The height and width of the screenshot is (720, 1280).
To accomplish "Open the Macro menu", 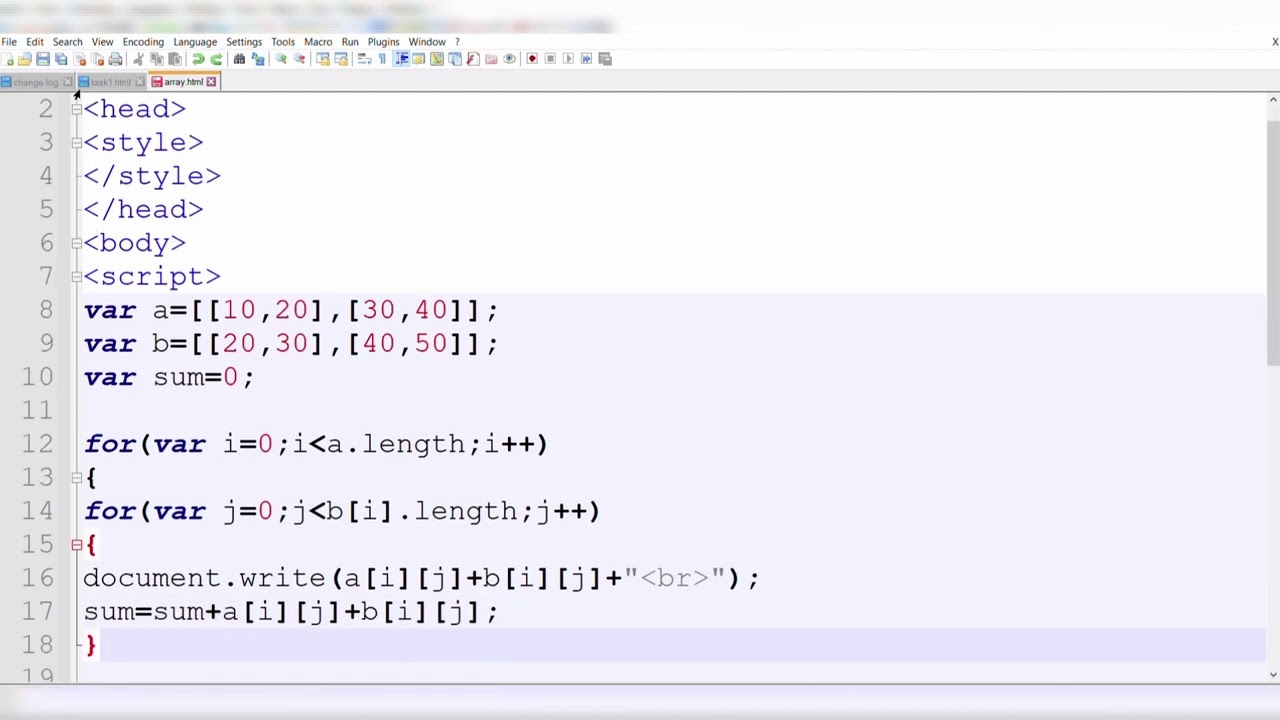I will [x=318, y=42].
